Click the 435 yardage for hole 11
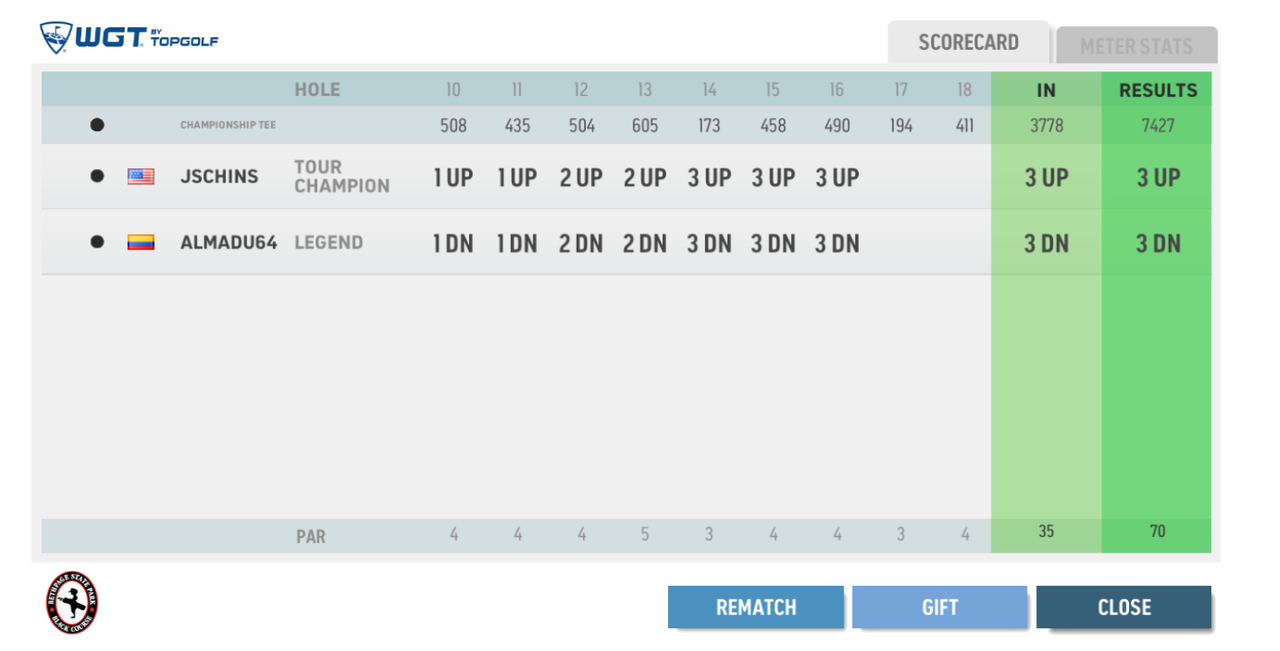1280x651 pixels. 517,126
